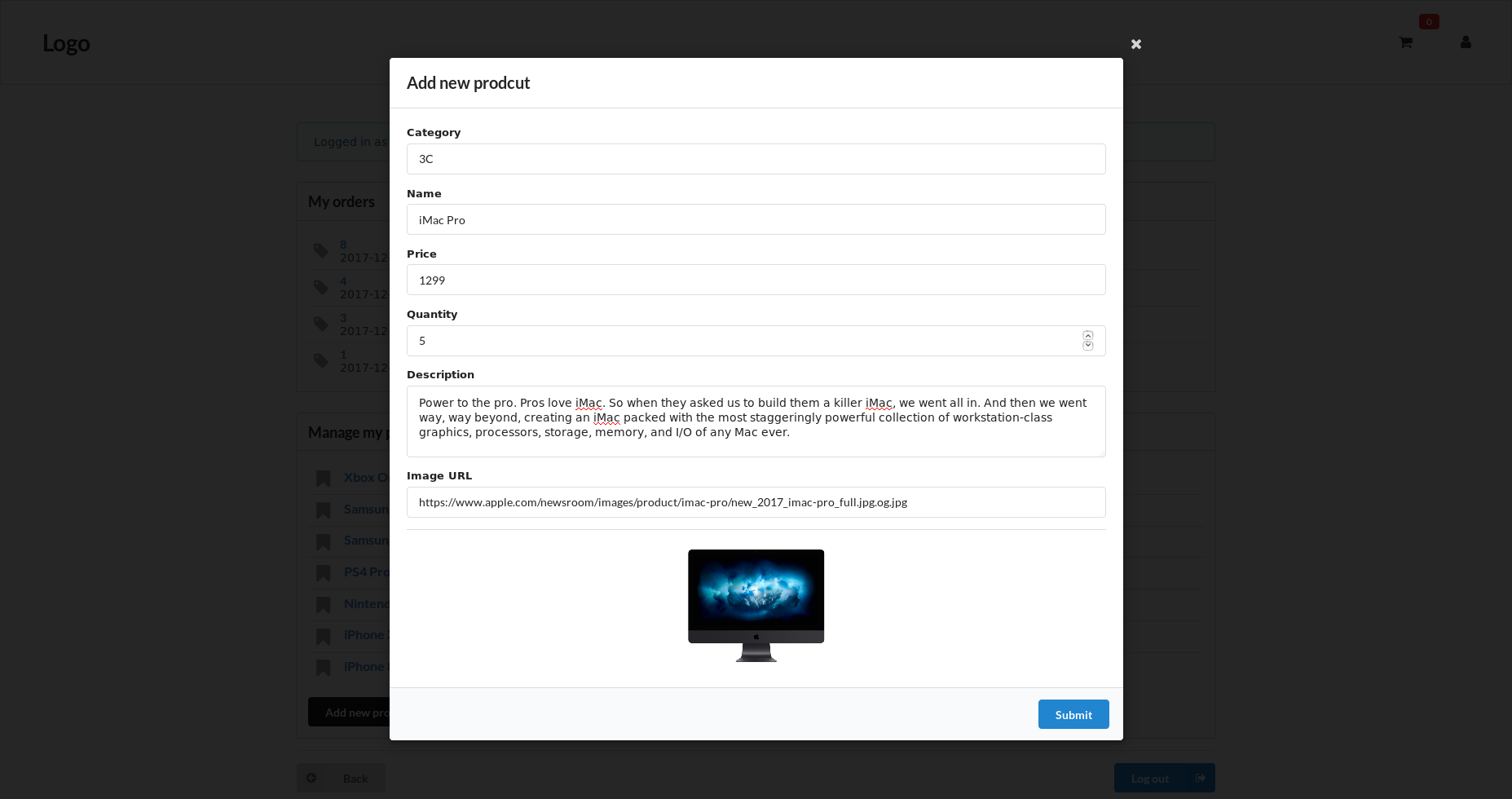Click the iMac Pro preview image
This screenshot has height=799, width=1512.
tap(756, 606)
